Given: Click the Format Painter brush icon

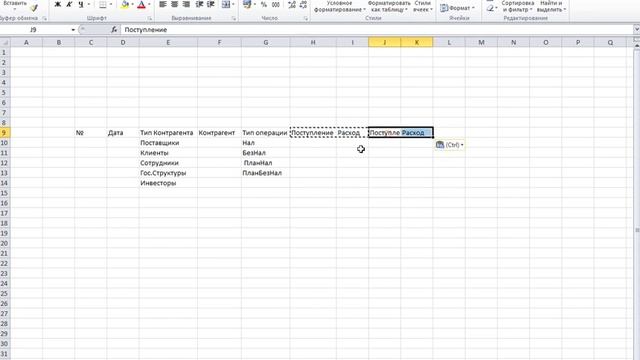Looking at the screenshot, I should pyautogui.click(x=34, y=7).
